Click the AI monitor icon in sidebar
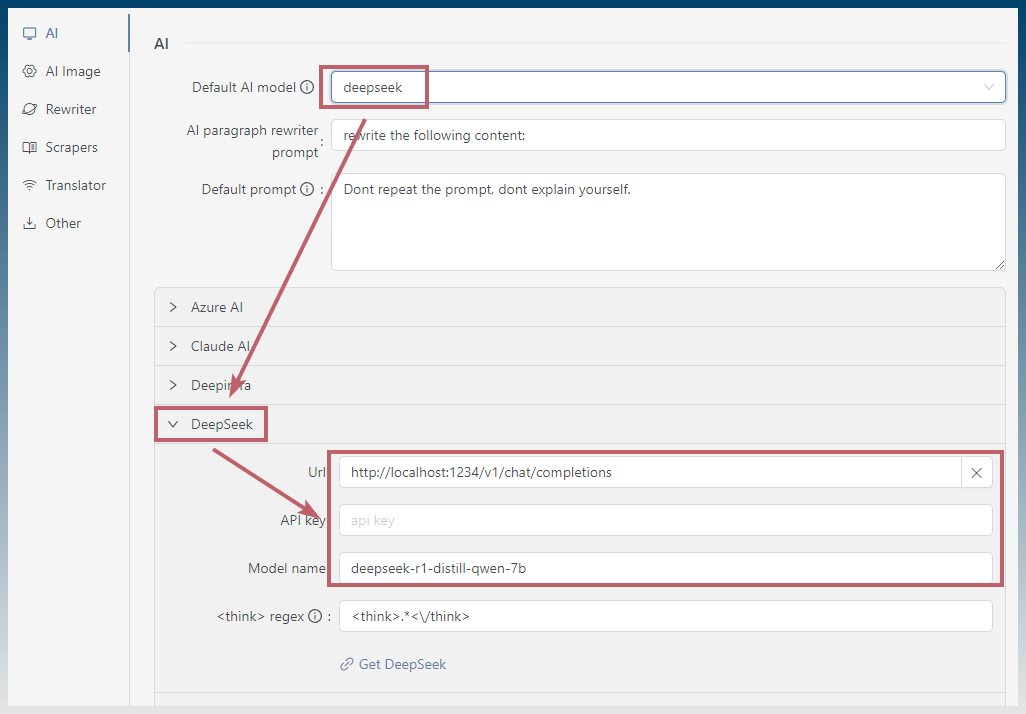This screenshot has width=1026, height=714. click(29, 33)
